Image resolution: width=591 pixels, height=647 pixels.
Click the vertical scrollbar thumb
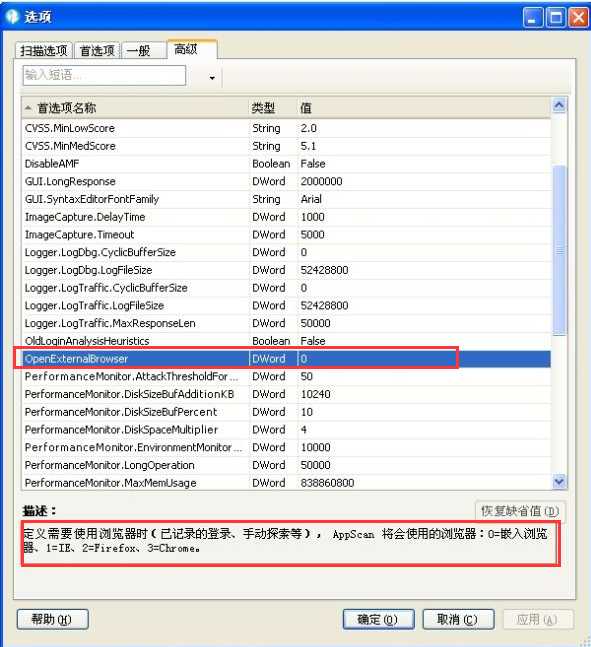[559, 250]
